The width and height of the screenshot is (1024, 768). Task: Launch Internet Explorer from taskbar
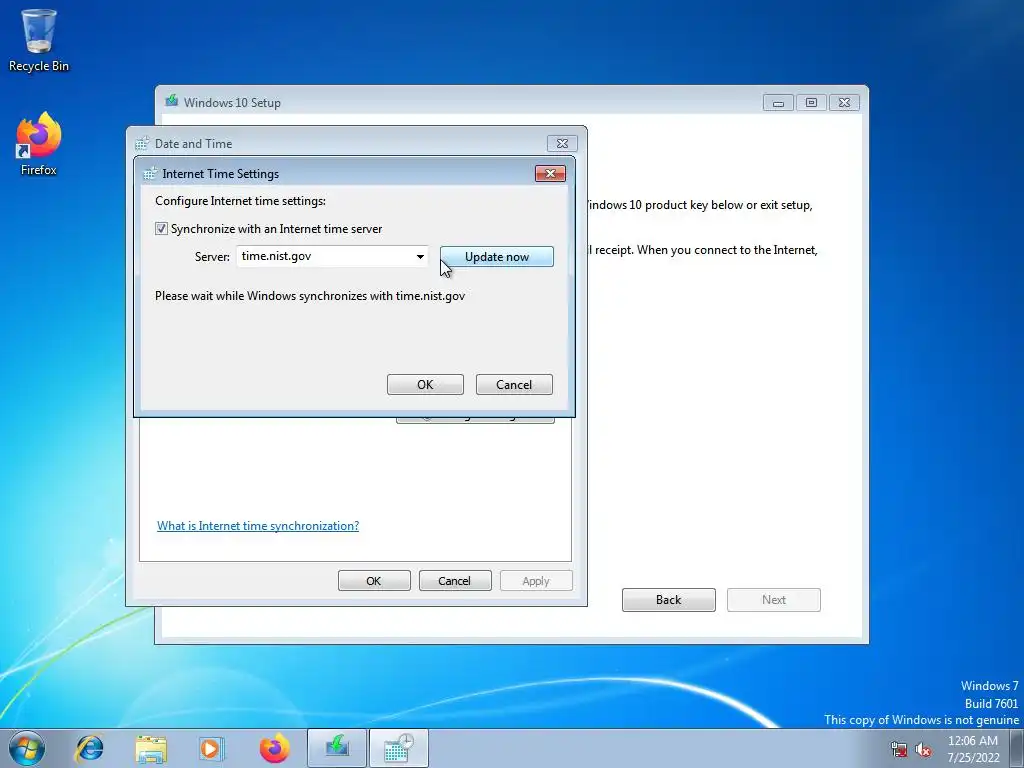(x=89, y=748)
